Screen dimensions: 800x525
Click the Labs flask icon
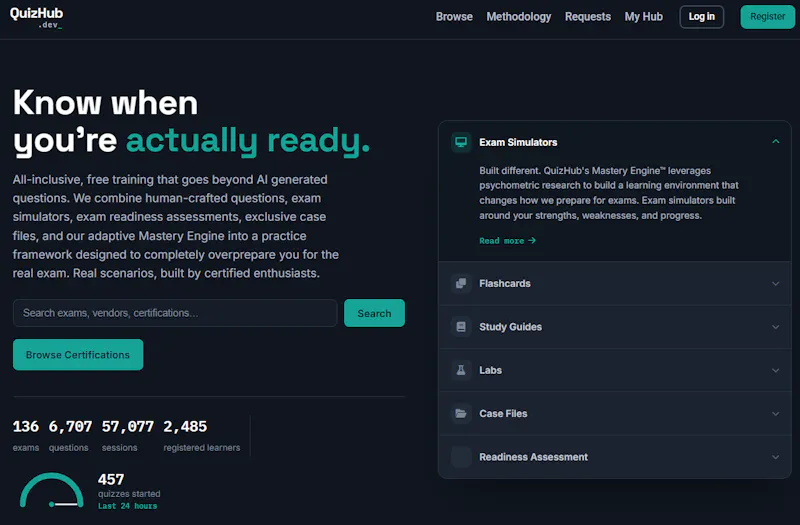click(x=461, y=370)
